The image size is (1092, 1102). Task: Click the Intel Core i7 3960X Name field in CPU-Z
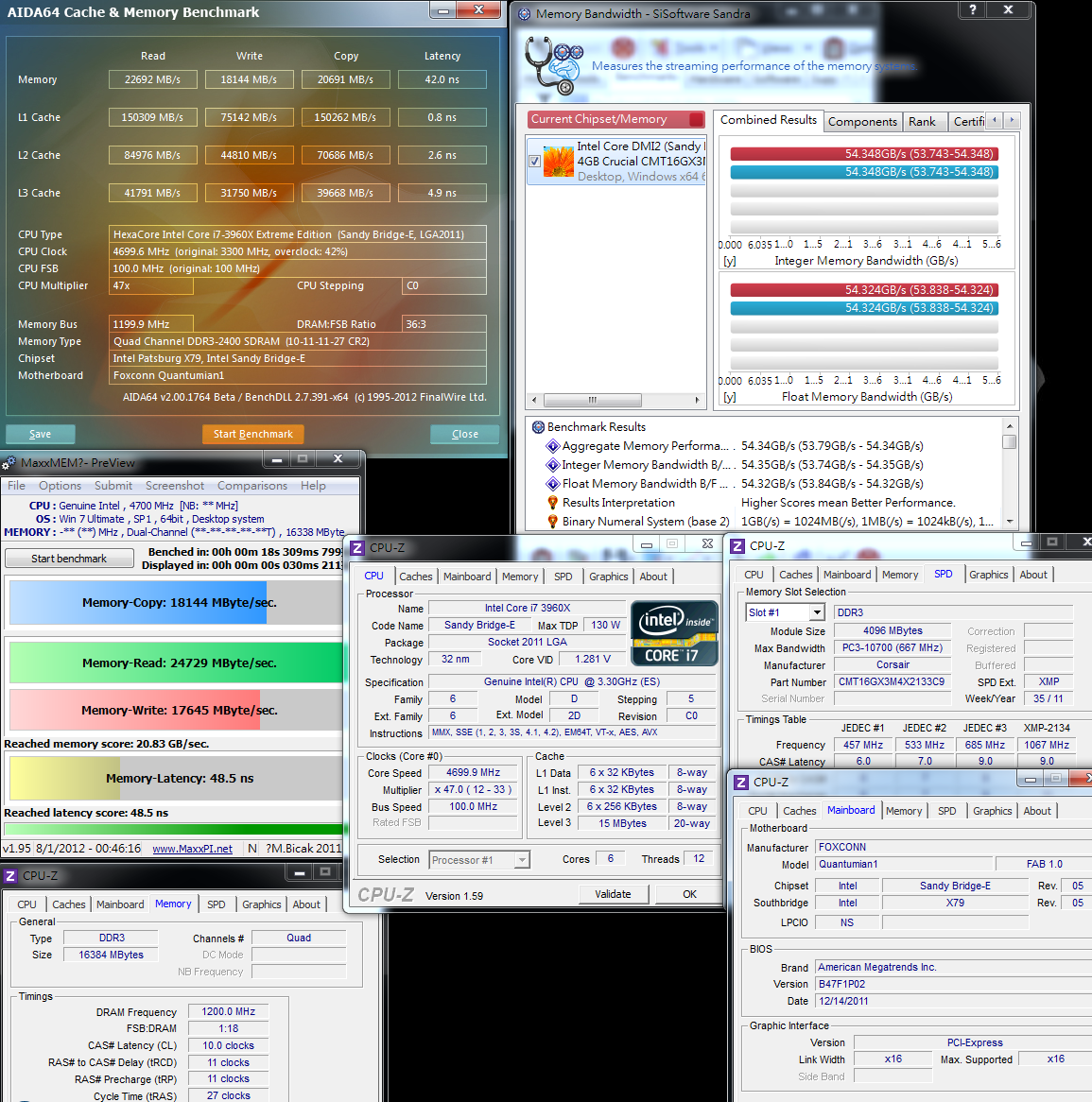[528, 608]
